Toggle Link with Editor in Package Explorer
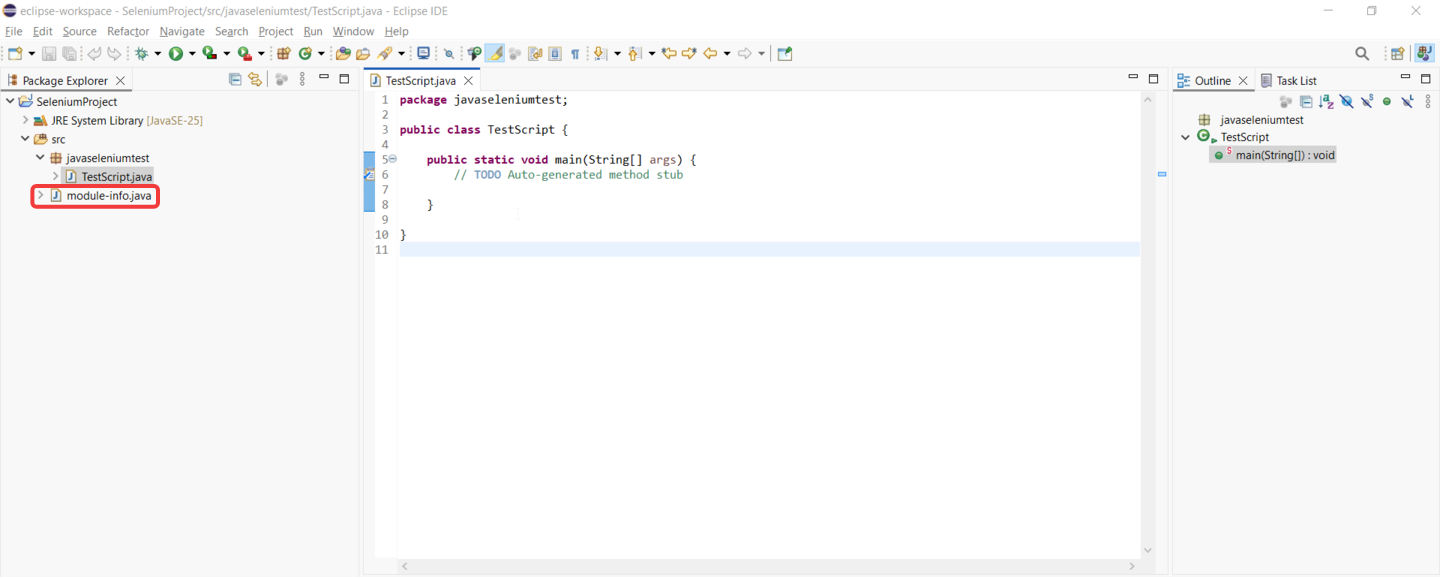 click(x=255, y=80)
